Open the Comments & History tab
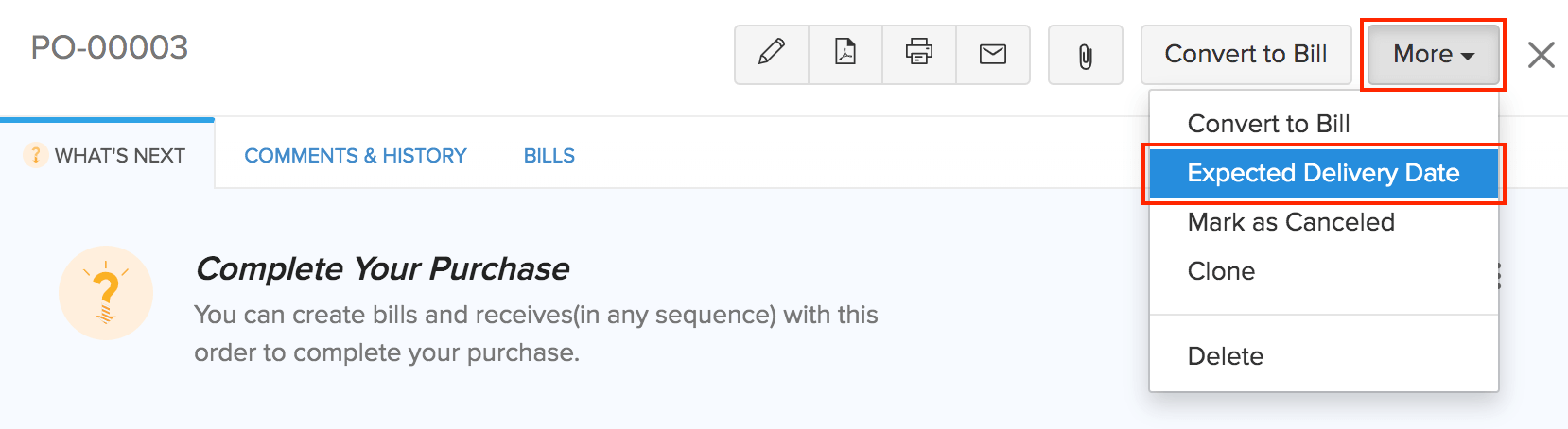Image resolution: width=1568 pixels, height=429 pixels. (x=356, y=156)
